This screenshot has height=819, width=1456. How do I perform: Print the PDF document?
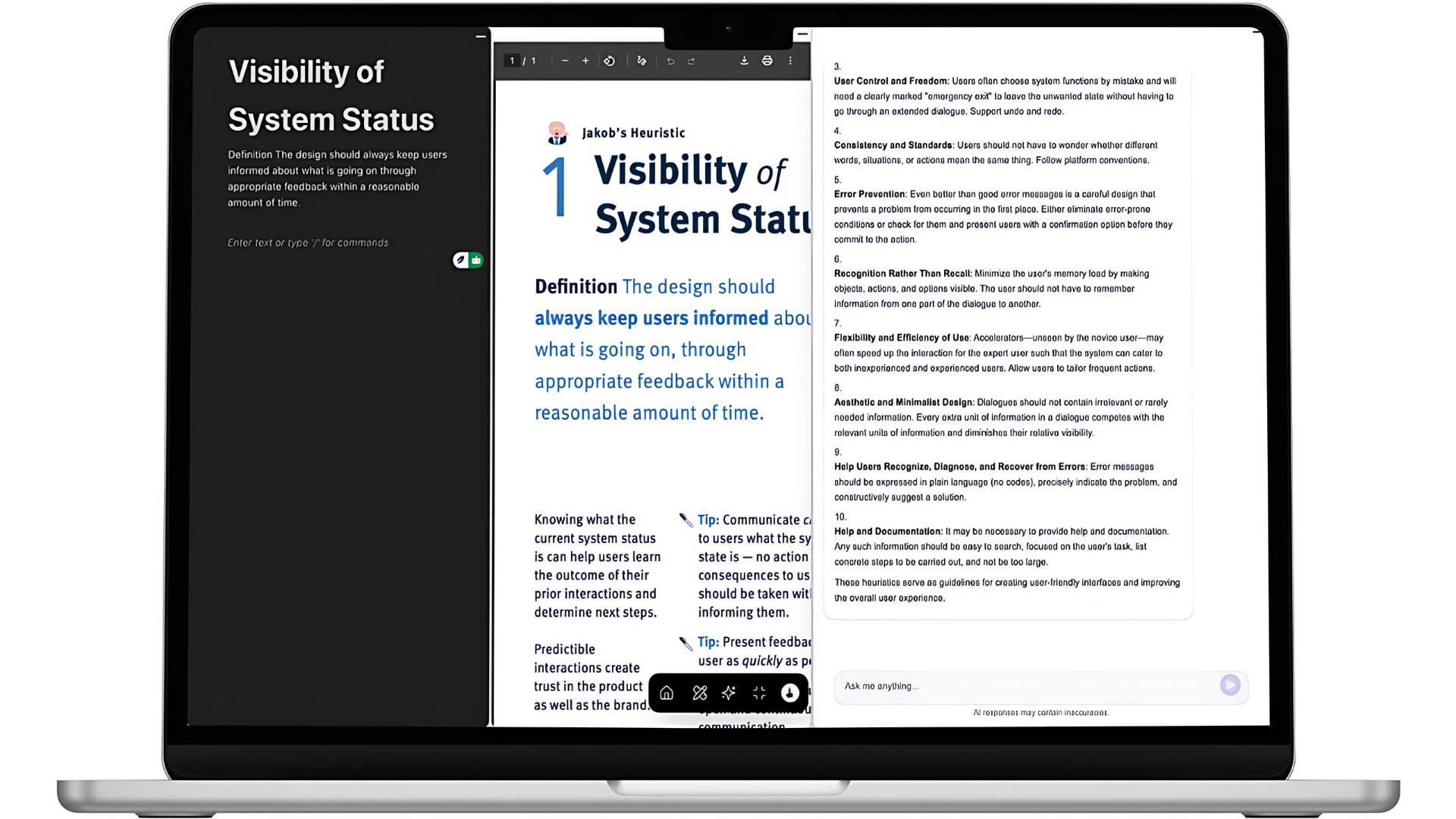pyautogui.click(x=767, y=61)
